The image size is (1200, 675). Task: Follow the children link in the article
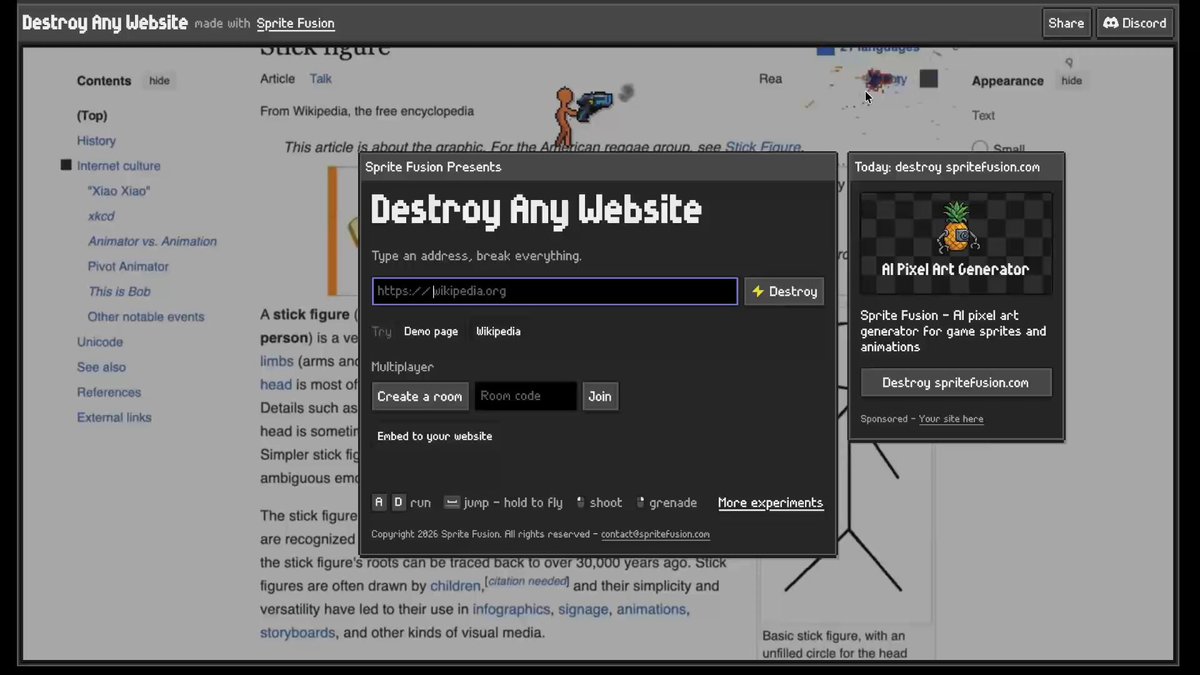(456, 586)
